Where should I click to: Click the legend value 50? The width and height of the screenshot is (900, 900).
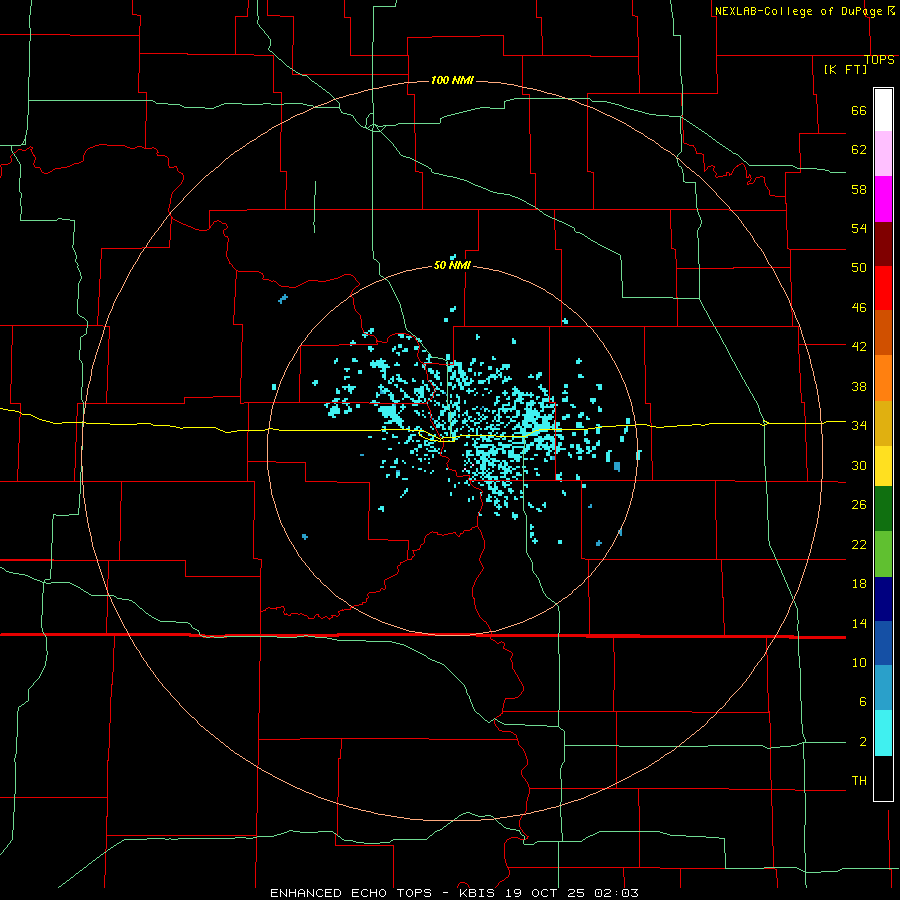(859, 268)
